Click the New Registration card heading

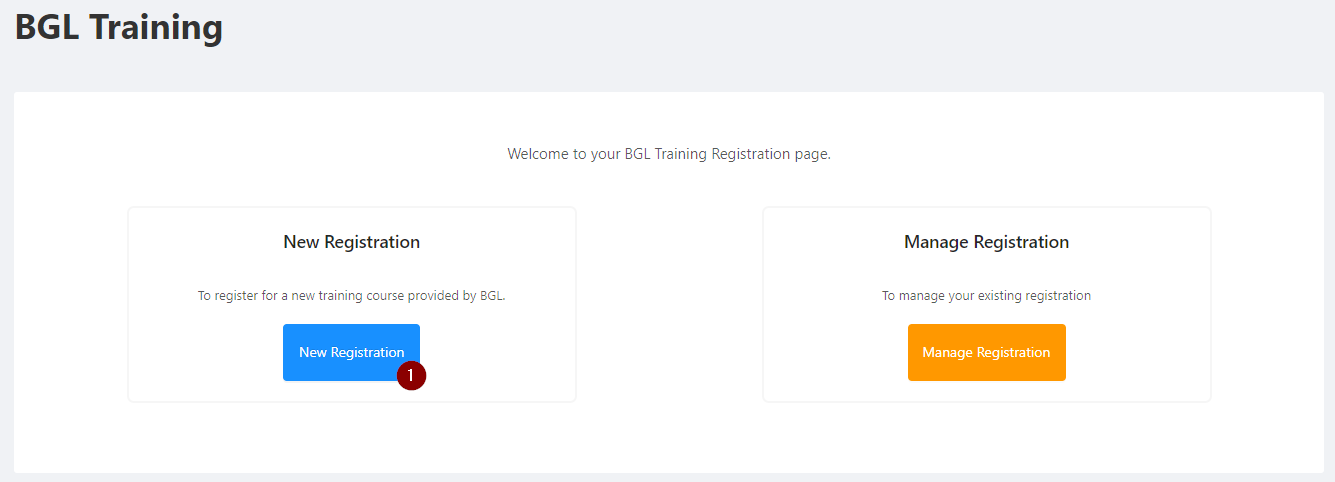[352, 242]
